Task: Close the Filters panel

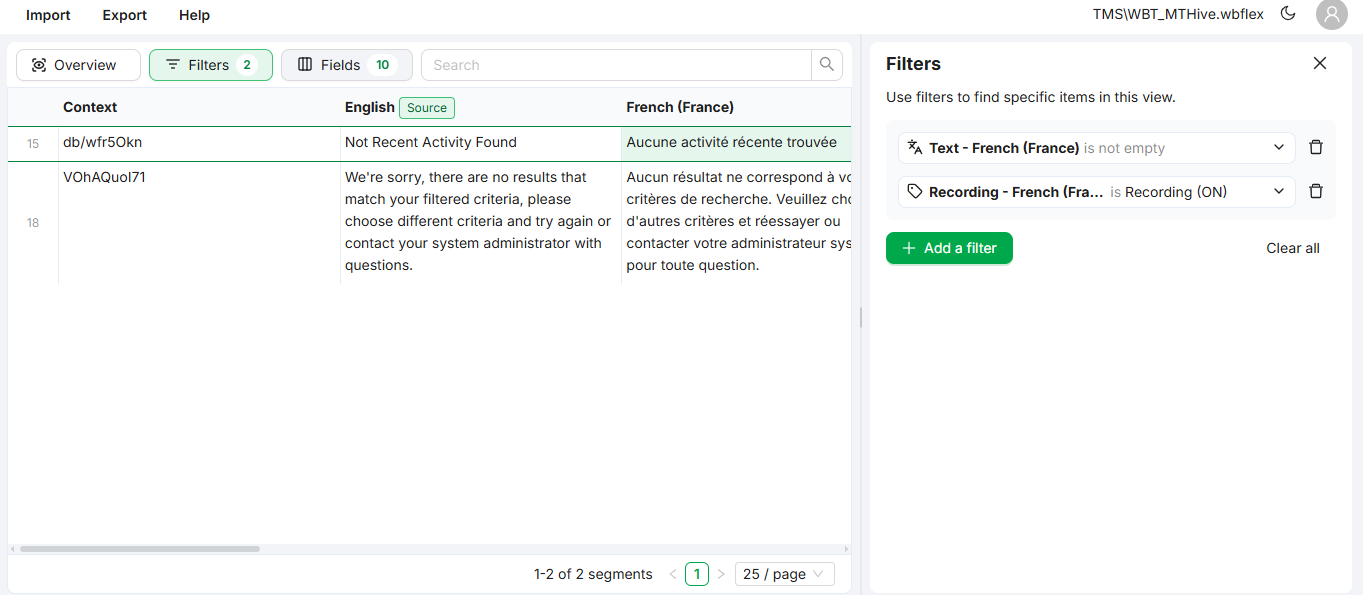Action: tap(1320, 63)
